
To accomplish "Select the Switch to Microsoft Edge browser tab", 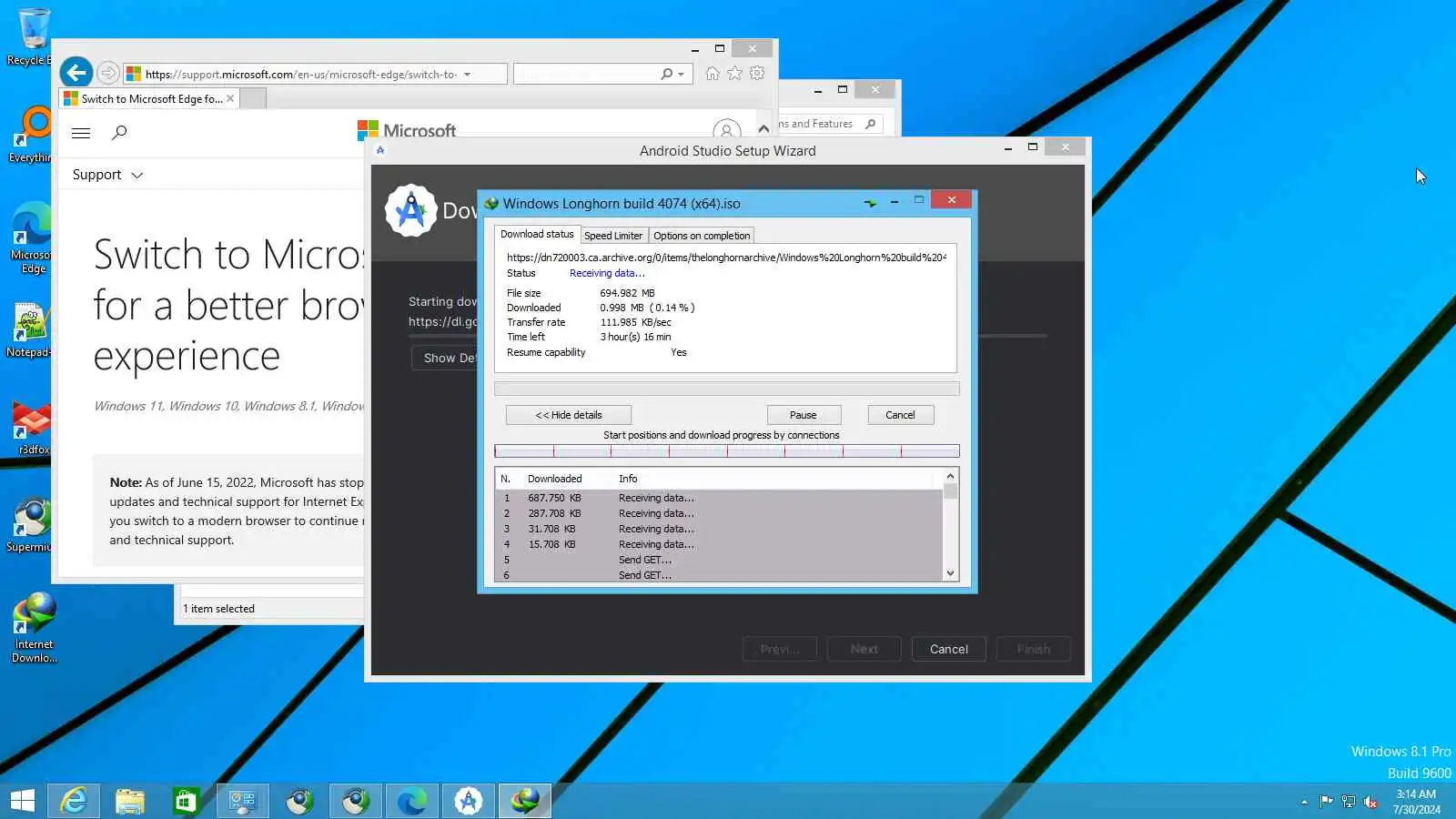I will pos(150,98).
